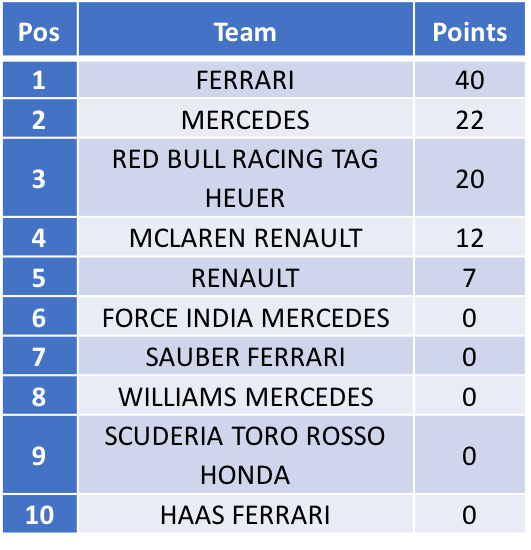The width and height of the screenshot is (531, 550).
Task: Select the WILLIAMS MERCEDES cell
Action: point(246,395)
